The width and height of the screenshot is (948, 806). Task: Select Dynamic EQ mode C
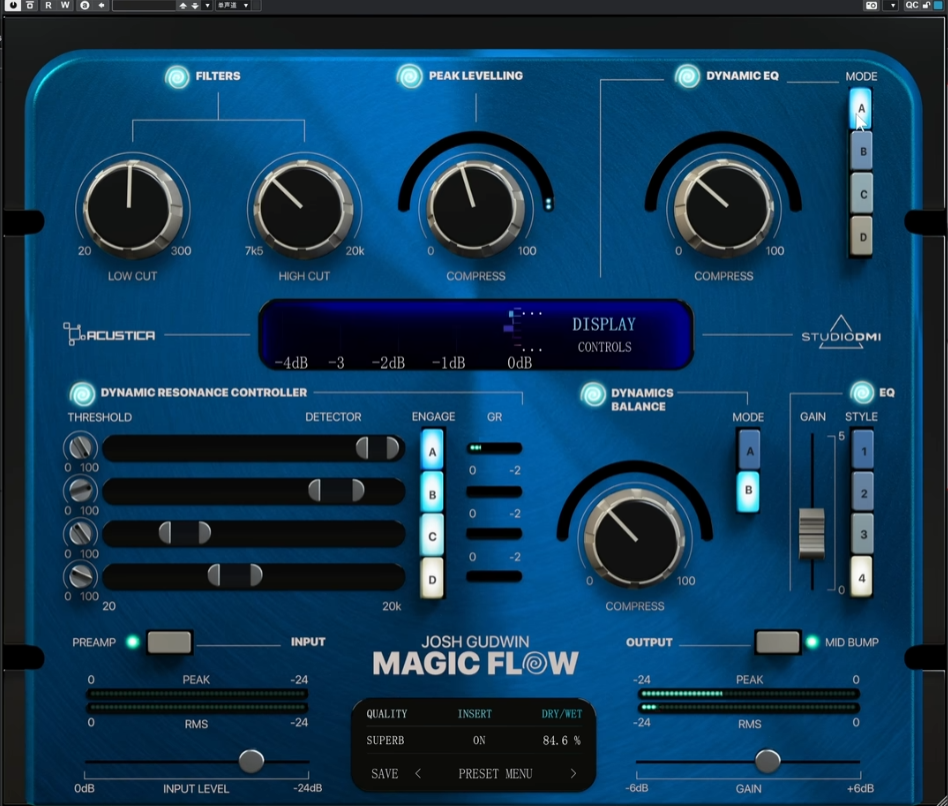point(862,193)
